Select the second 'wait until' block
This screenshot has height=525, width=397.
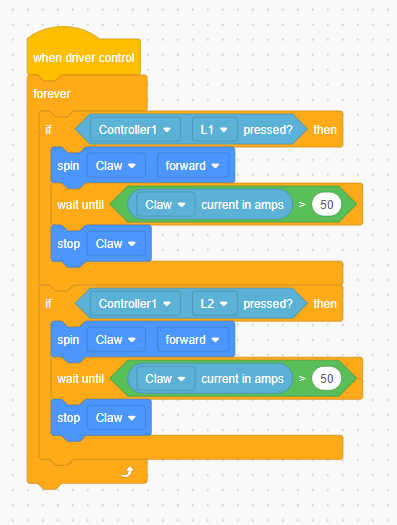click(x=80, y=379)
